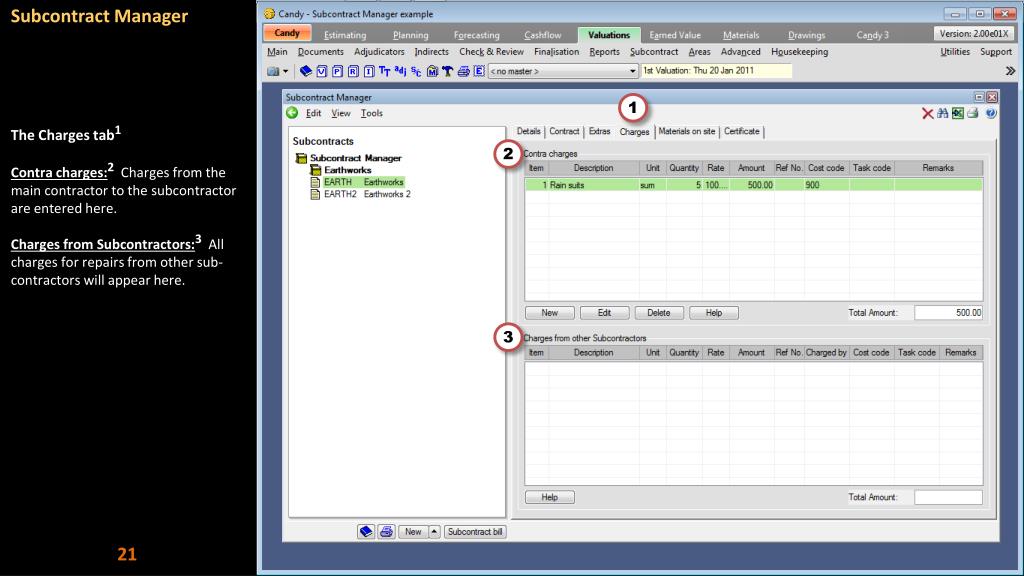The width and height of the screenshot is (1024, 576).
Task: Select the Valuations module tab
Action: pos(609,35)
